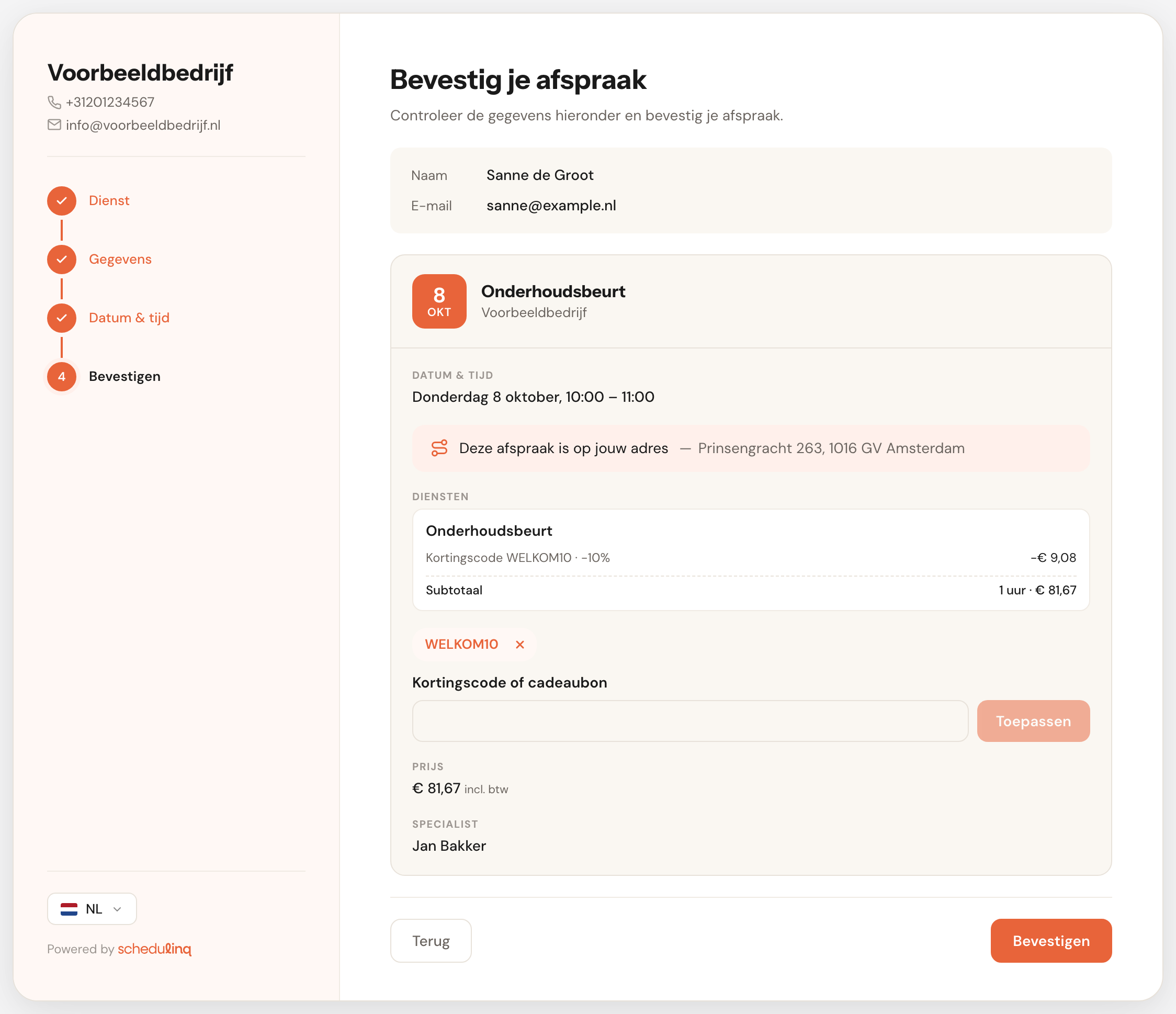This screenshot has width=1176, height=1014.
Task: Click the email sanne@example.nl
Action: pos(551,206)
